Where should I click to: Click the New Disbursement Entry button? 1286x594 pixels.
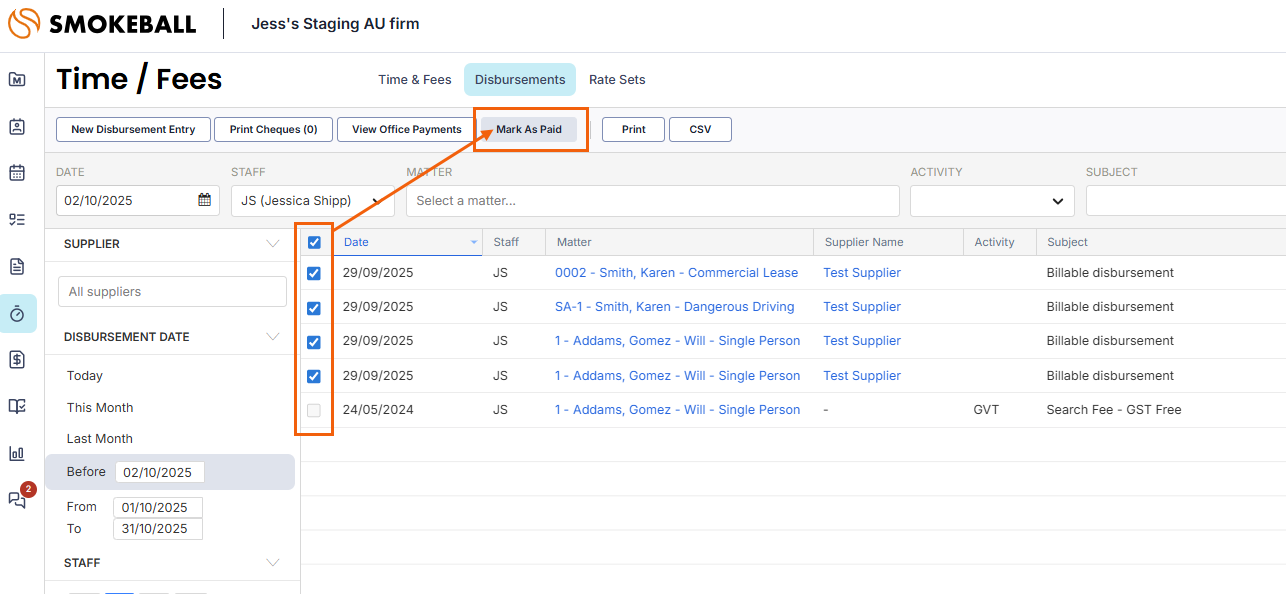click(x=133, y=129)
